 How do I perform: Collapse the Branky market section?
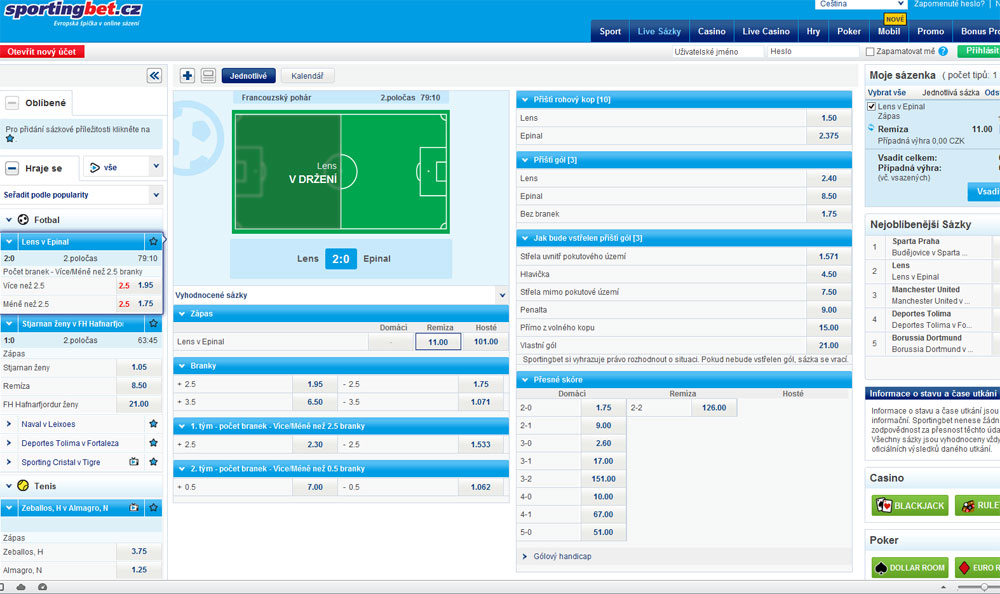coord(182,366)
